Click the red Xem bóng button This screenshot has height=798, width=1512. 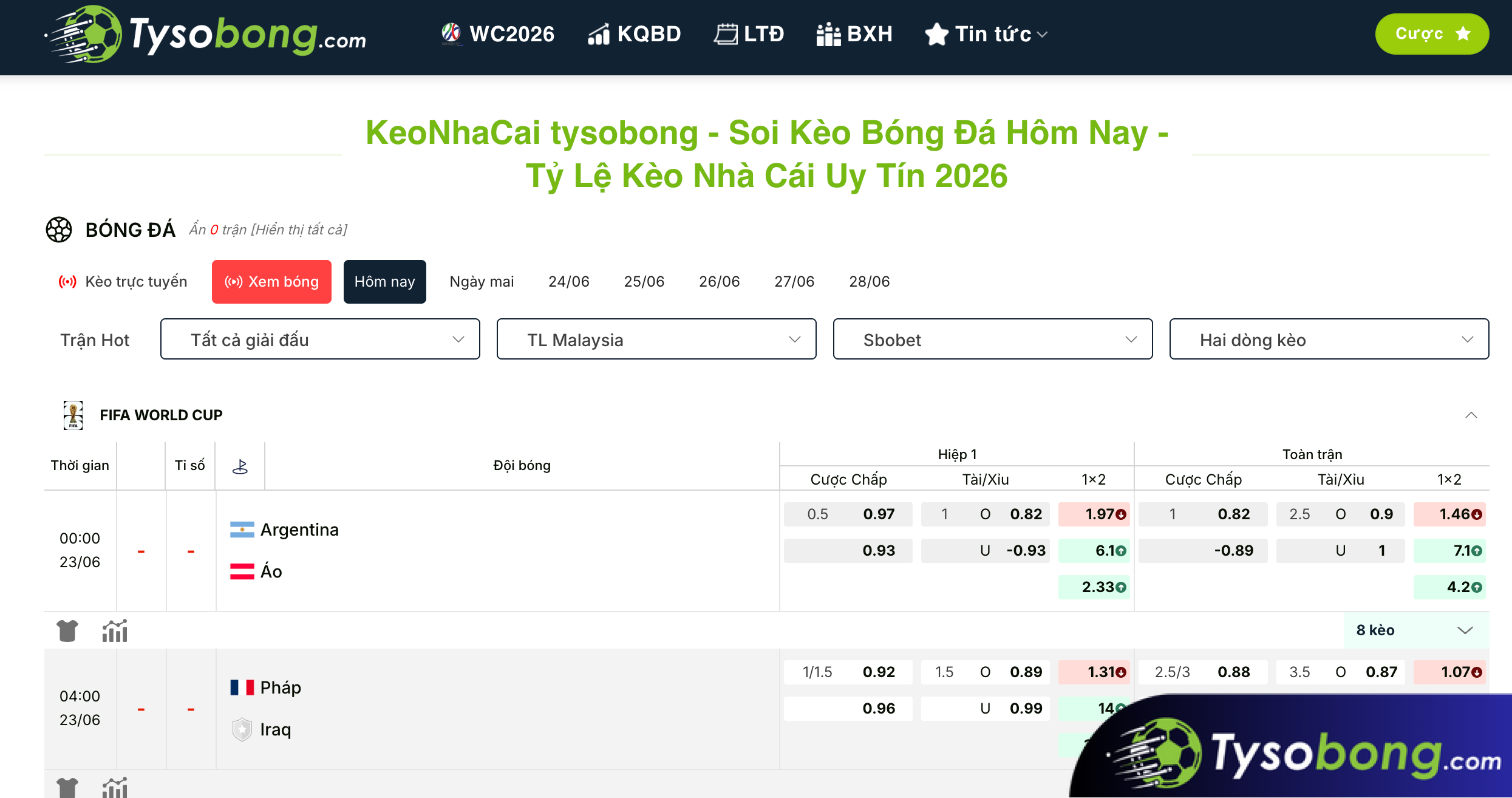(271, 281)
